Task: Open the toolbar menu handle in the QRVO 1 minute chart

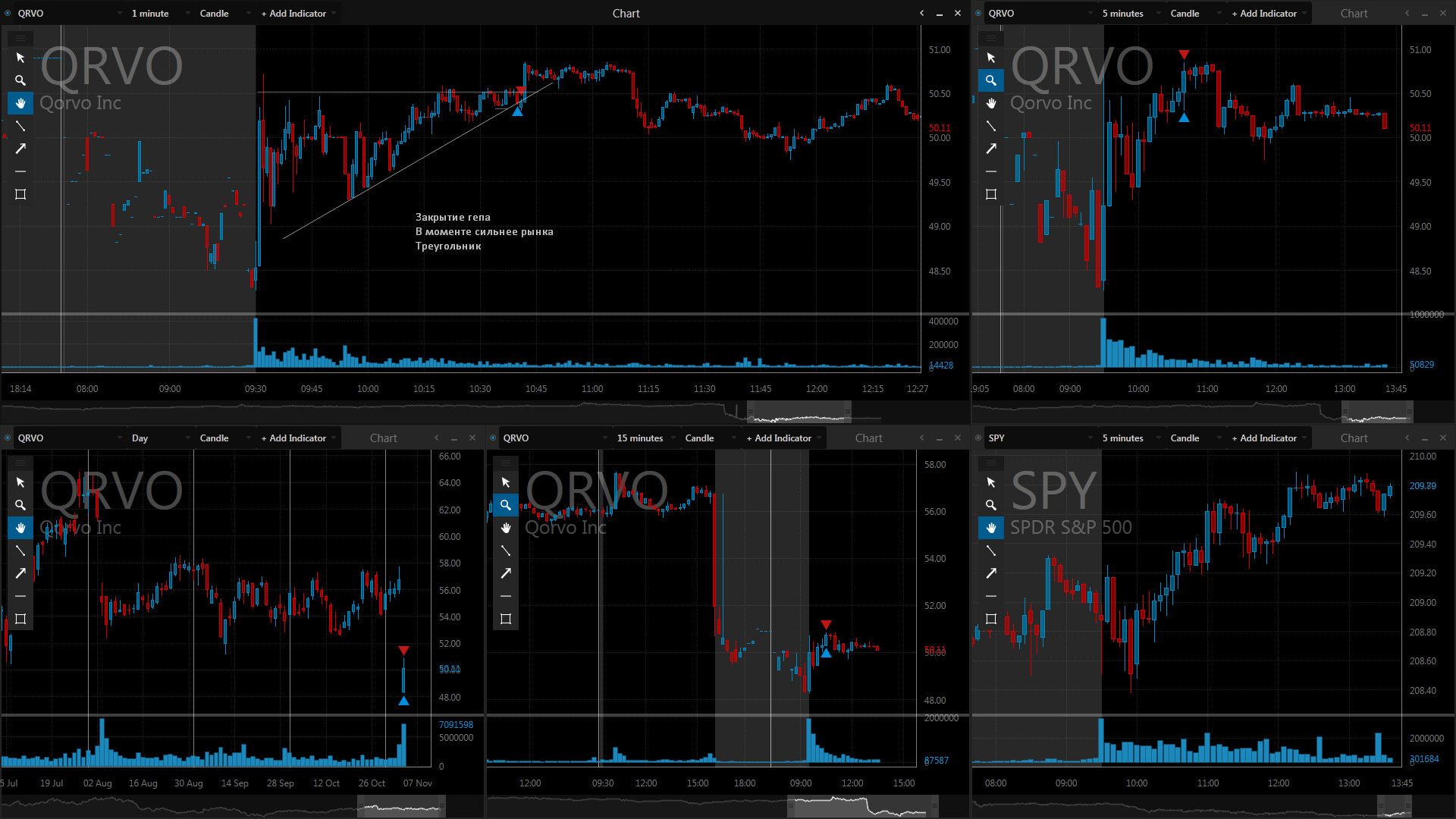Action: click(20, 38)
